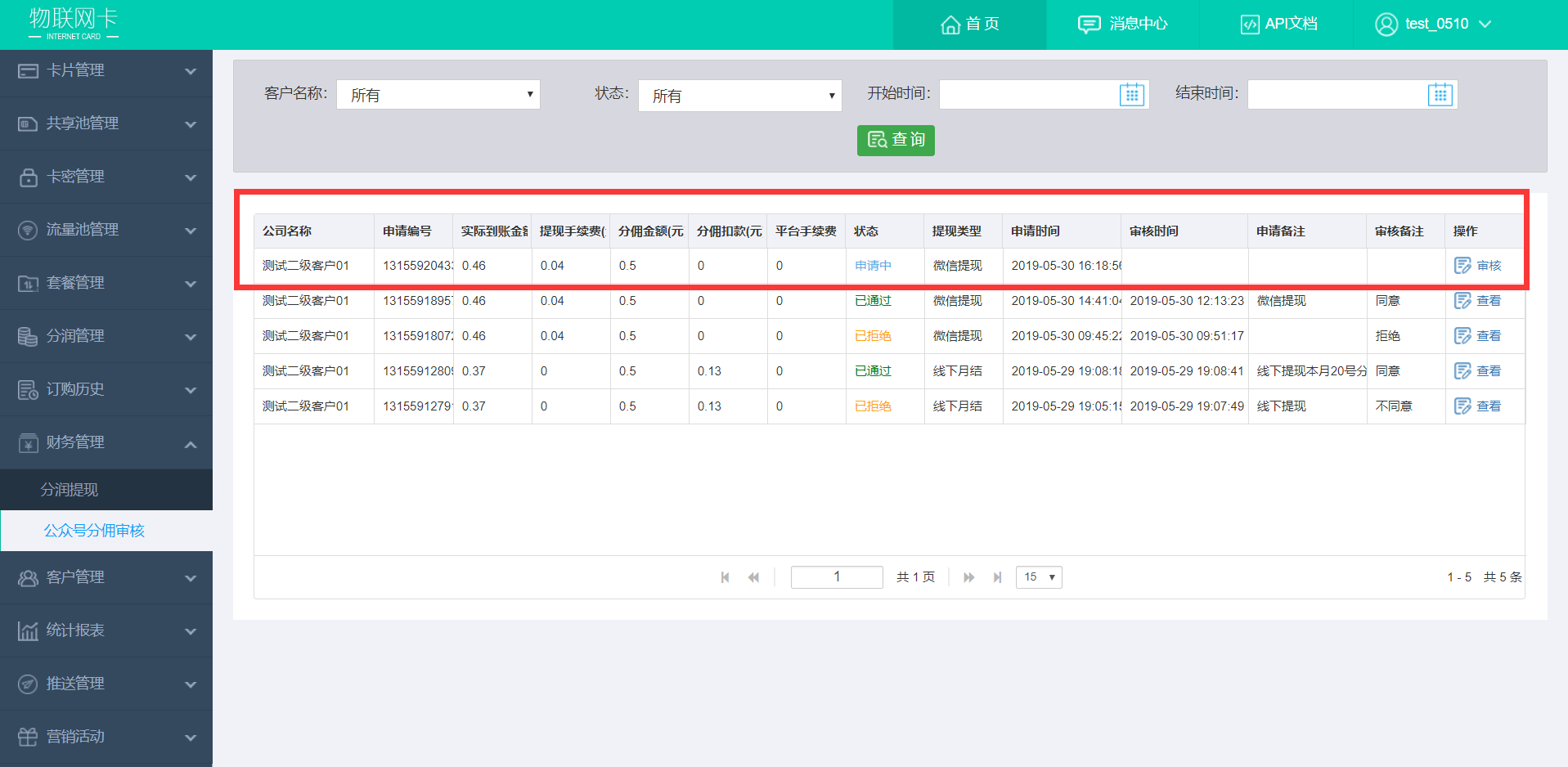Click the 卡片管理 card icon in sidebar
Screen dimensions: 1568x767
click(28, 71)
